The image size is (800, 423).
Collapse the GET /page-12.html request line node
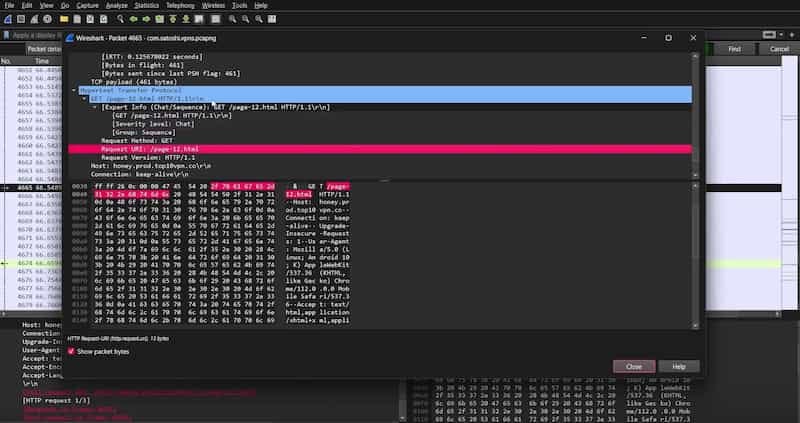click(85, 98)
